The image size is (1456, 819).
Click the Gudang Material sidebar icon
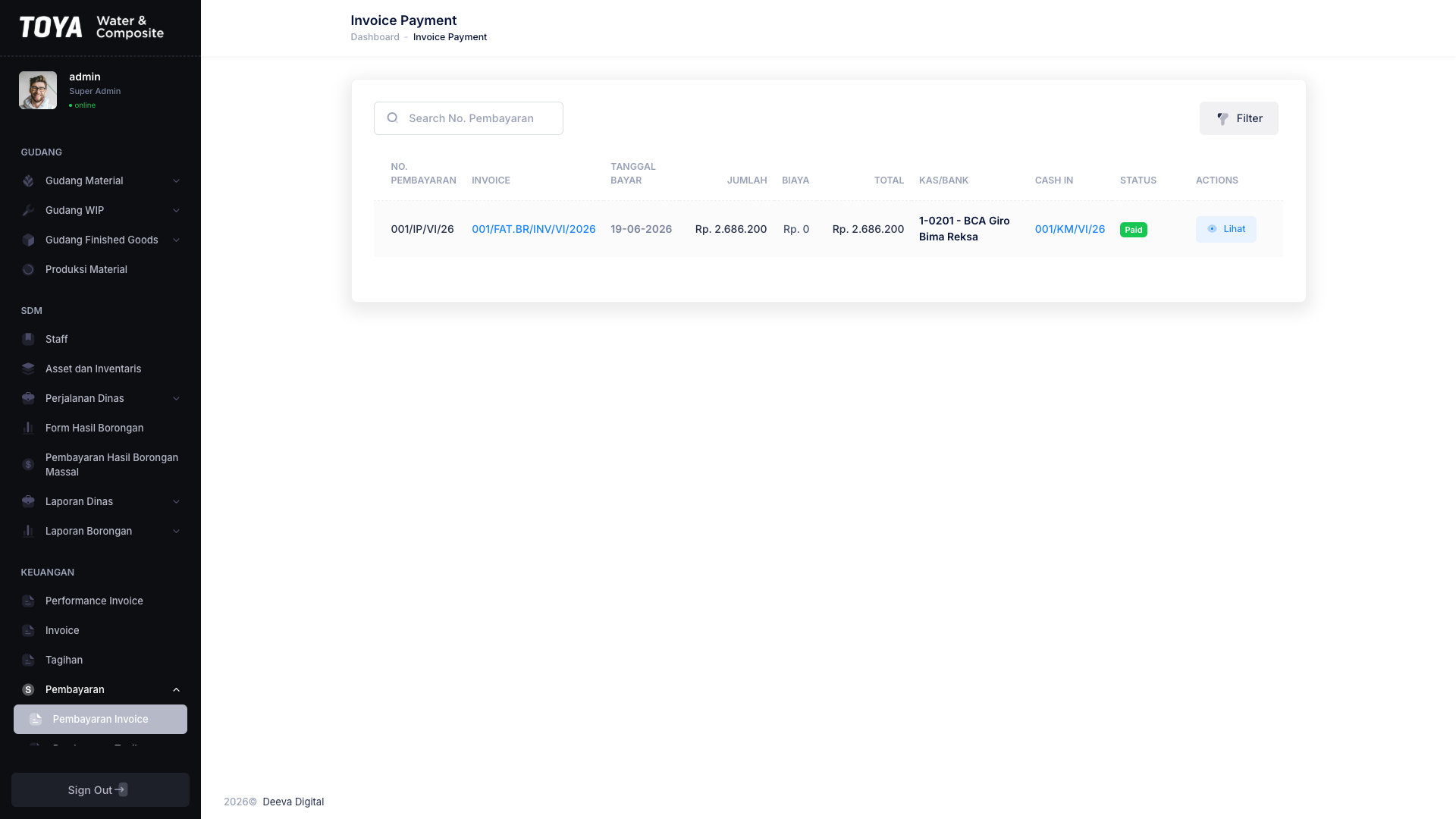point(28,180)
